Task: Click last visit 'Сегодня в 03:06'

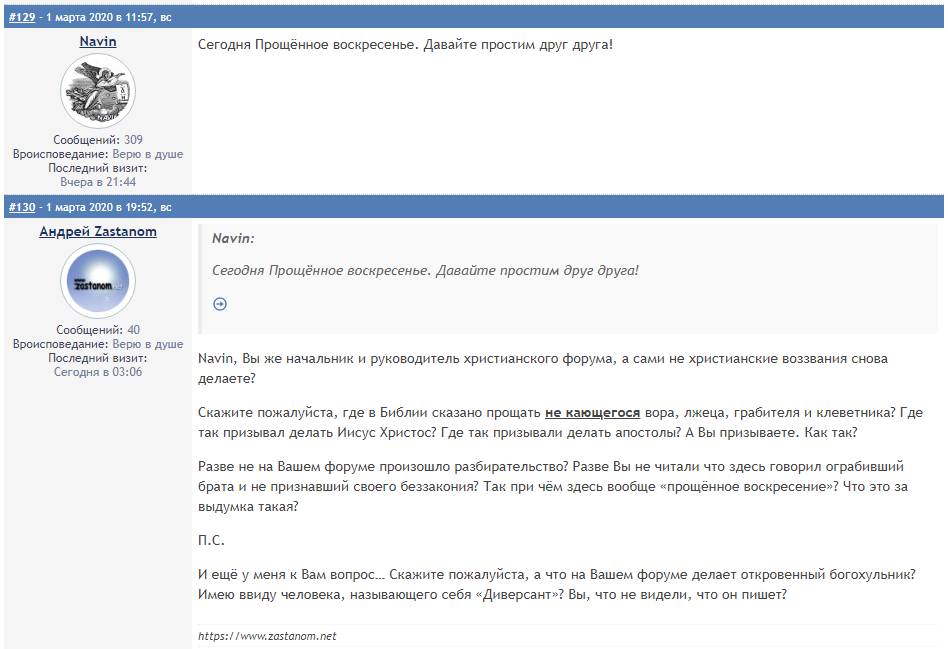Action: tap(98, 372)
